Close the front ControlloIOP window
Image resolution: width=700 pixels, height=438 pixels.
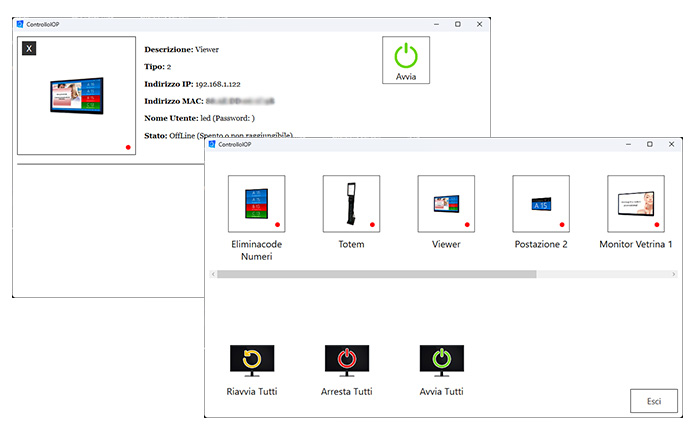671,144
